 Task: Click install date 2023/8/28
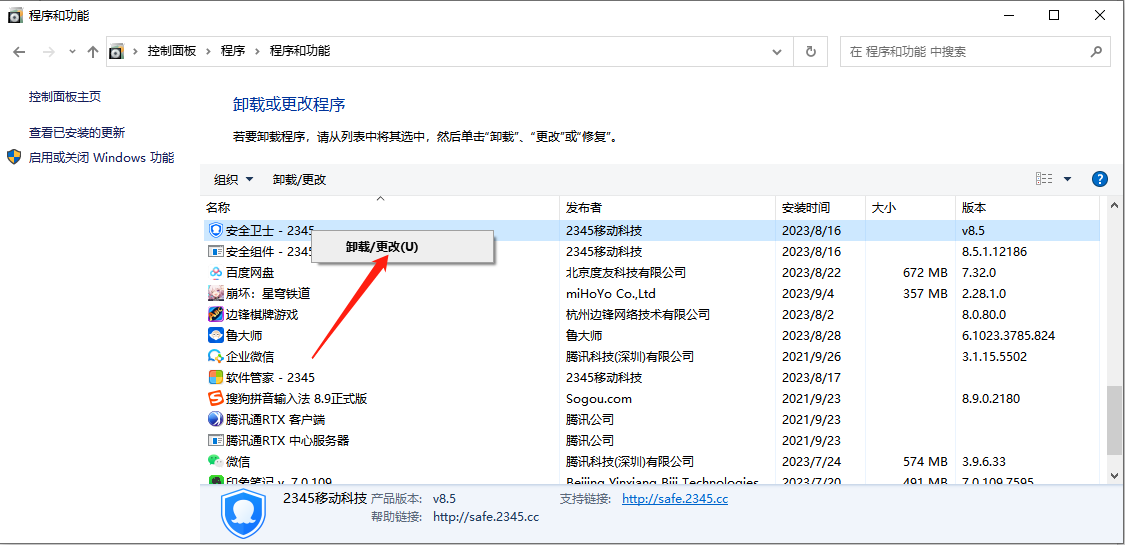coord(811,335)
